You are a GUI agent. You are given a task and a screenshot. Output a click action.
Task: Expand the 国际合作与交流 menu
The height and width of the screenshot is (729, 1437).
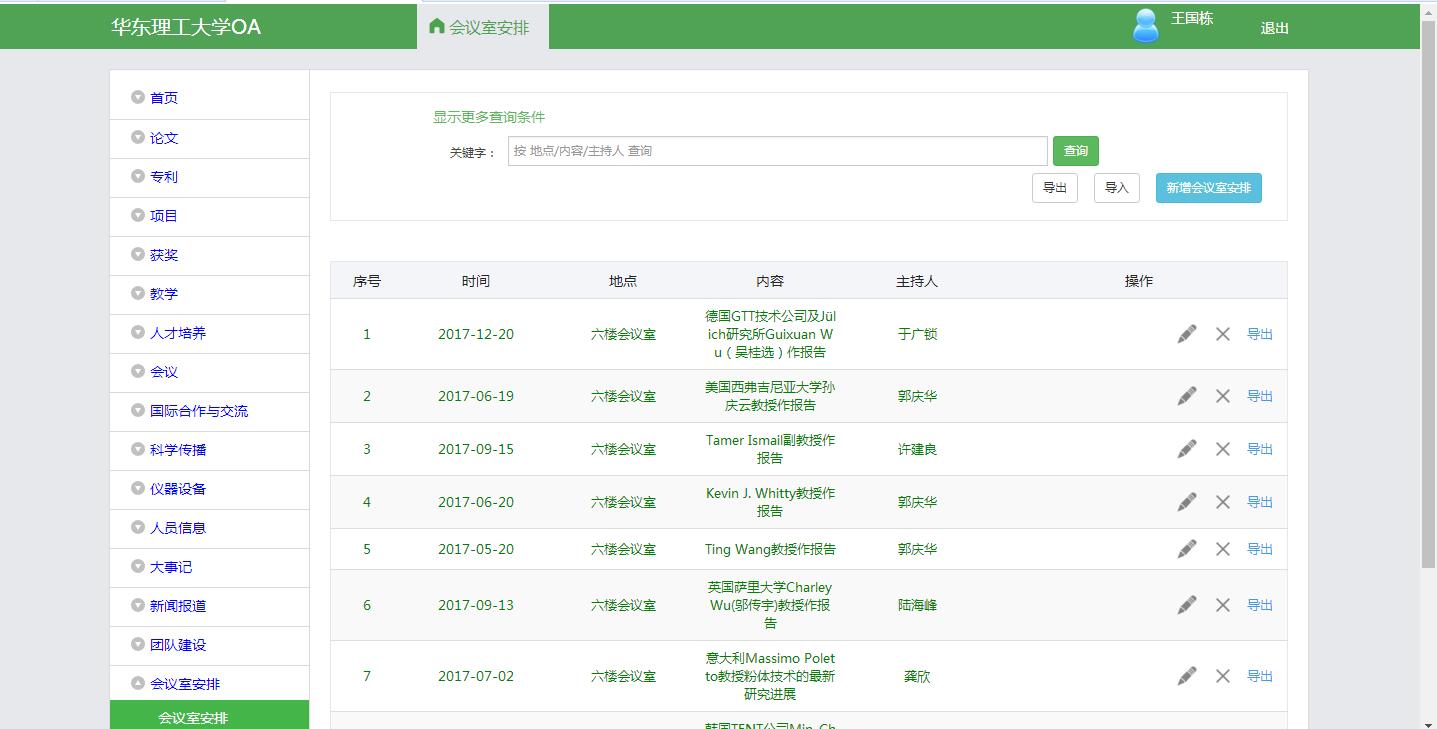pos(198,411)
